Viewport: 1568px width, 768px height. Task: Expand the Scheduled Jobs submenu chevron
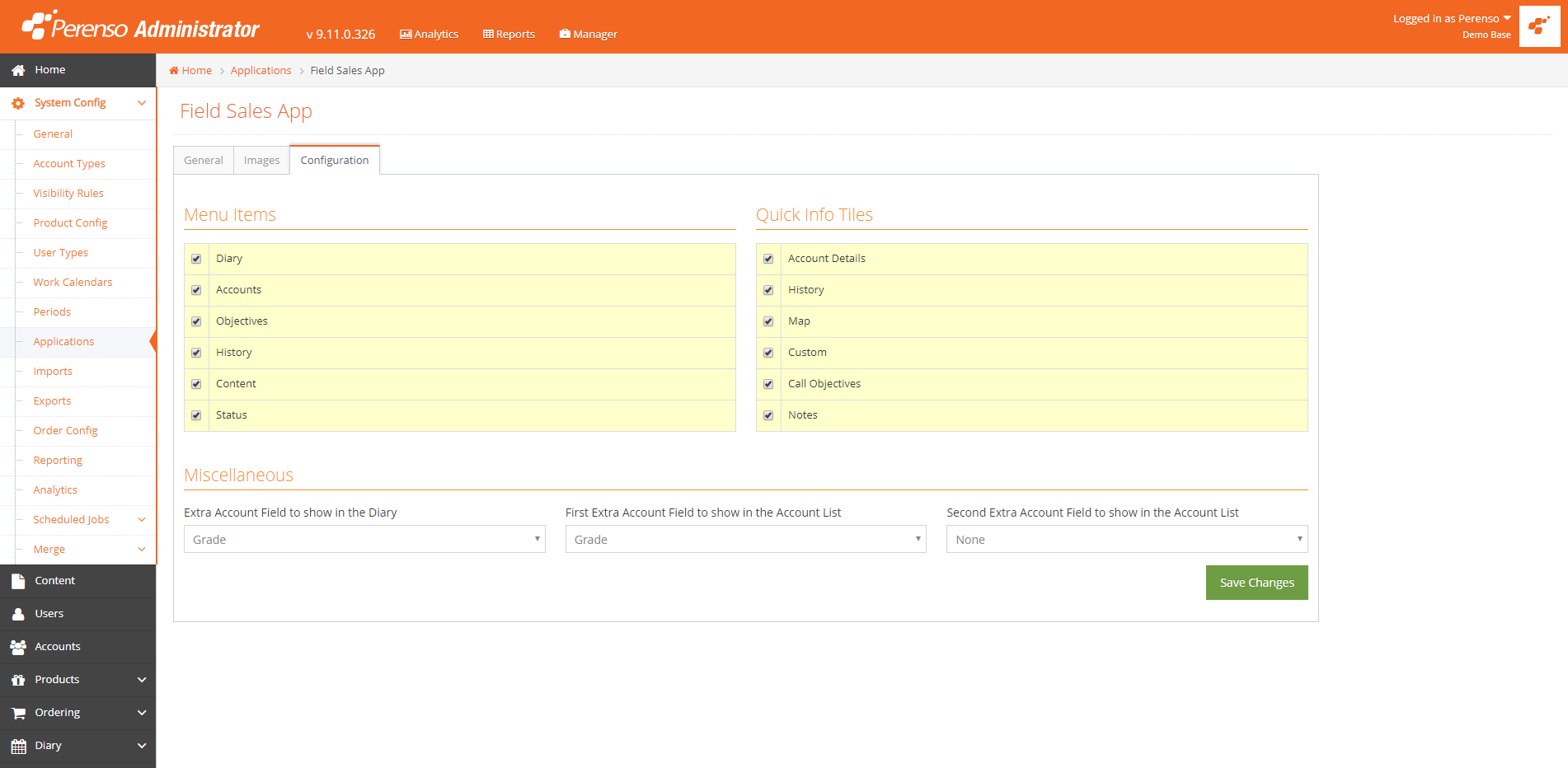[142, 519]
